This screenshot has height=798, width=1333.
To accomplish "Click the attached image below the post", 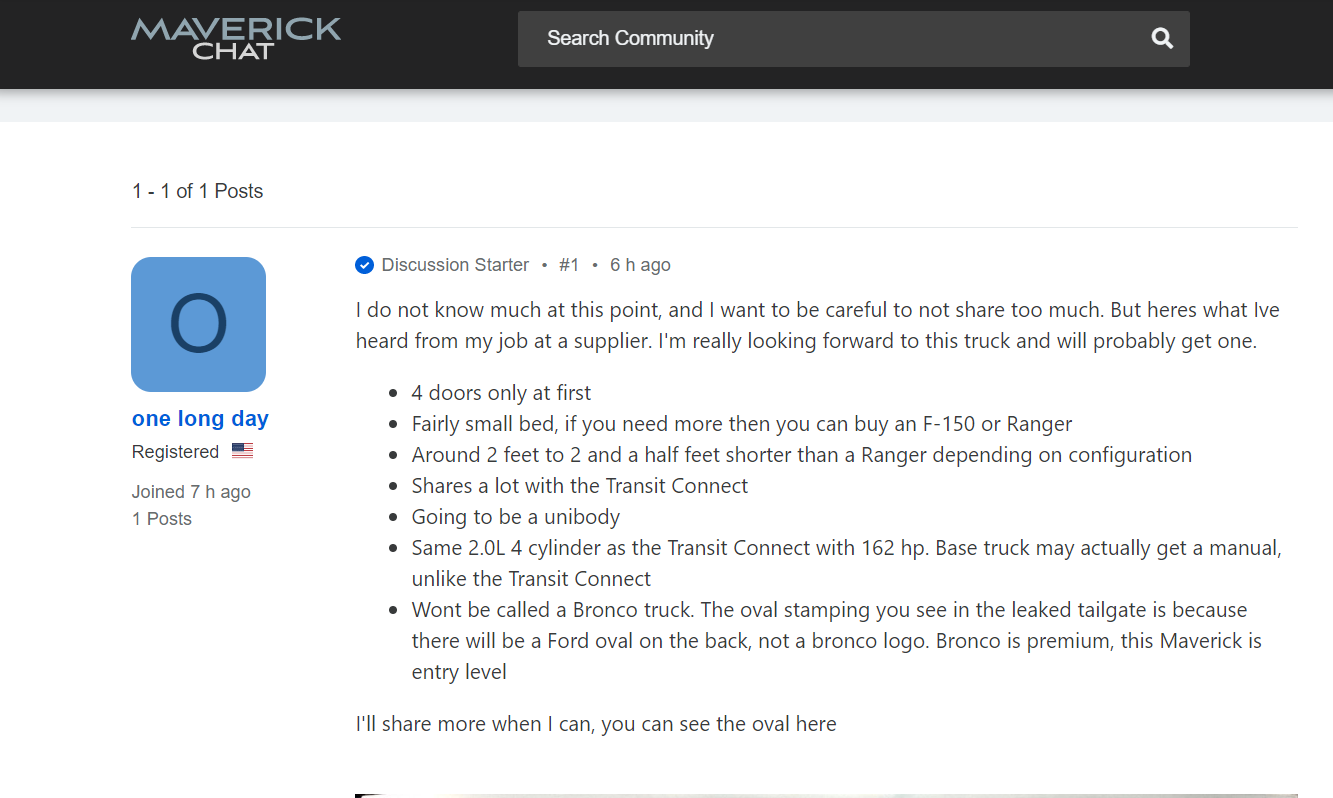I will [826, 794].
